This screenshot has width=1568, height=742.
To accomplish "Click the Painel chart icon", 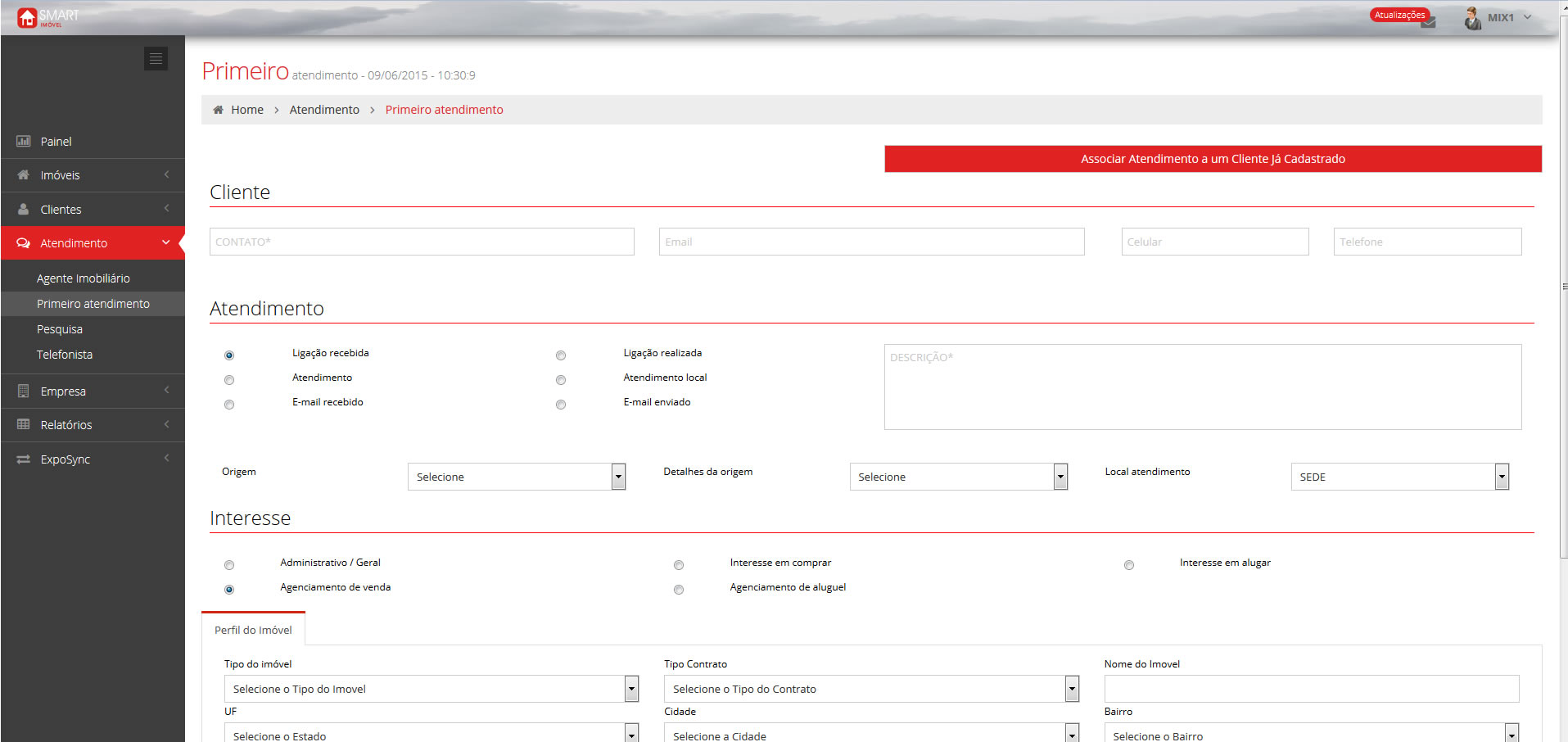I will [24, 142].
